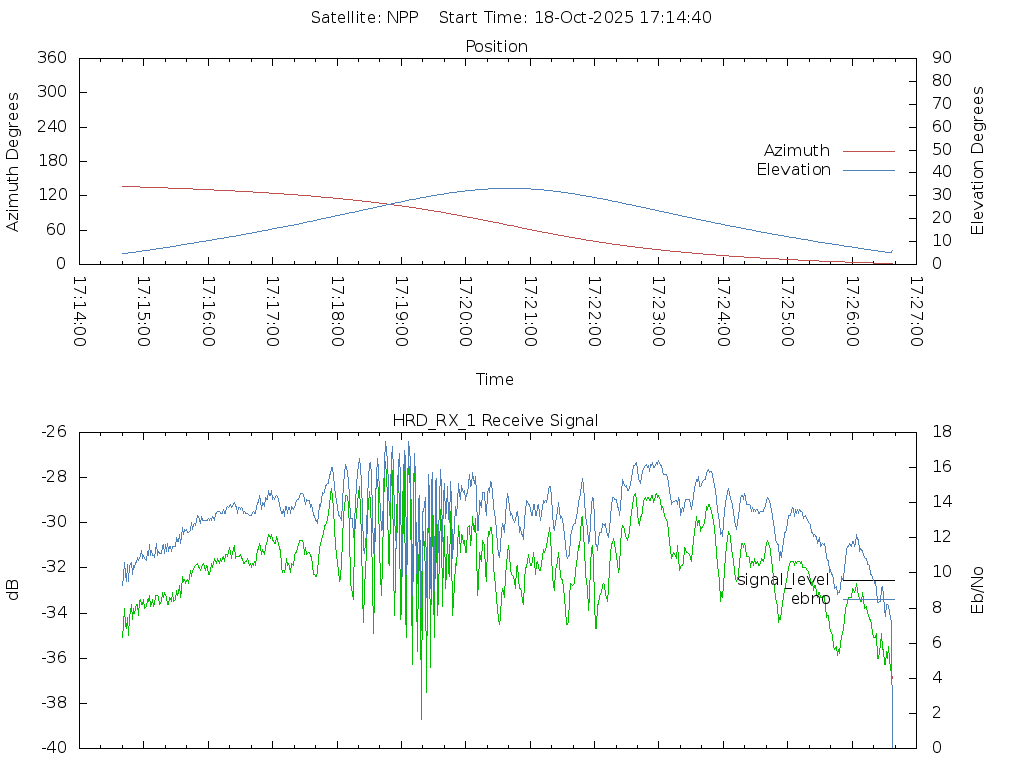The width and height of the screenshot is (1024, 768).
Task: Click the ebno legend line sample
Action: [x=868, y=599]
